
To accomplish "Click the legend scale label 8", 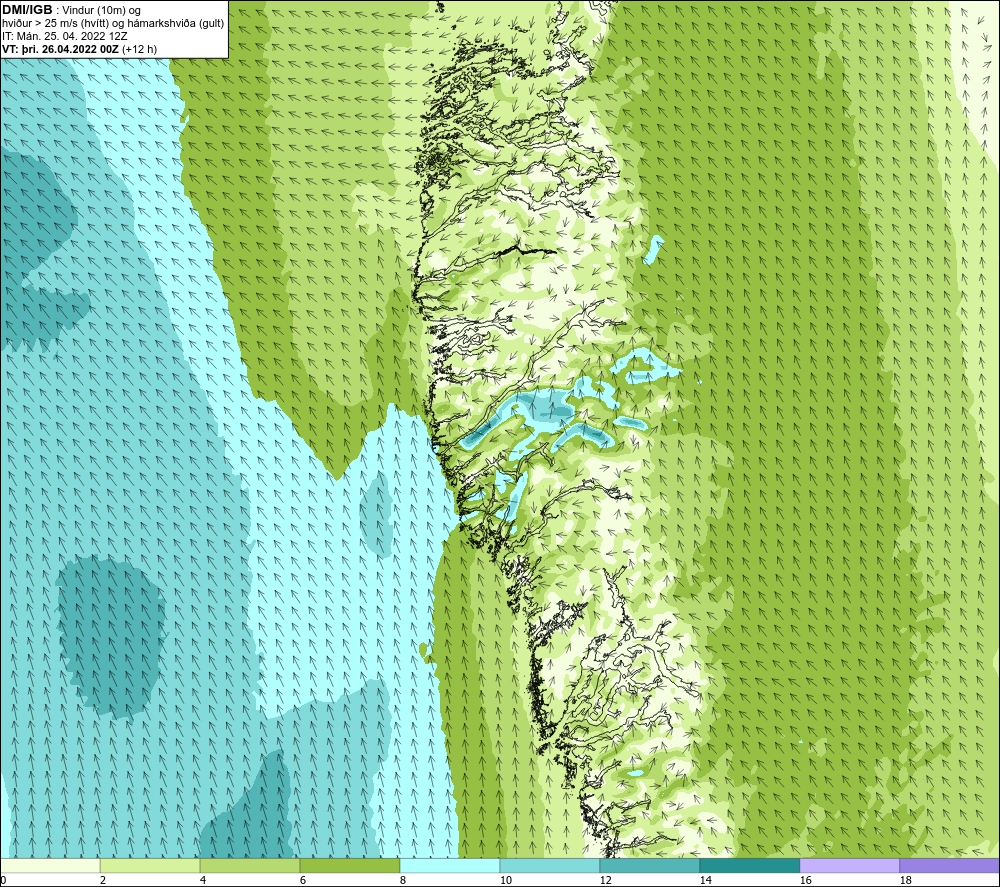I will [403, 880].
